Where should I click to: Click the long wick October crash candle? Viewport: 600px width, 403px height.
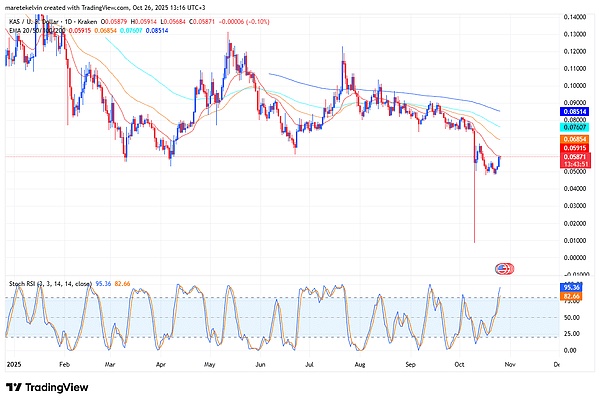click(474, 200)
